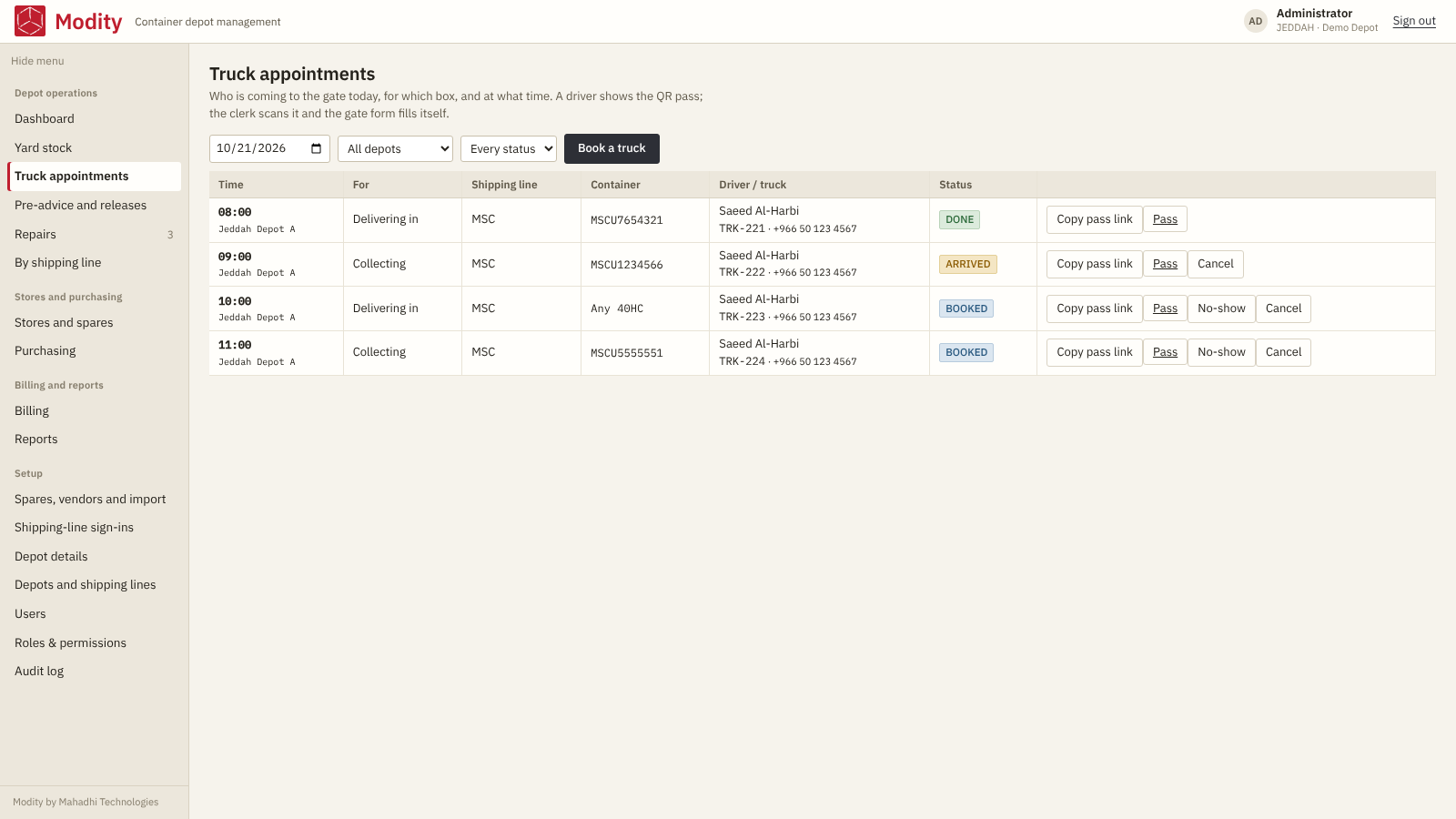The image size is (1456, 819).
Task: Mark the 10:00 appointment as No-show
Action: click(x=1221, y=308)
